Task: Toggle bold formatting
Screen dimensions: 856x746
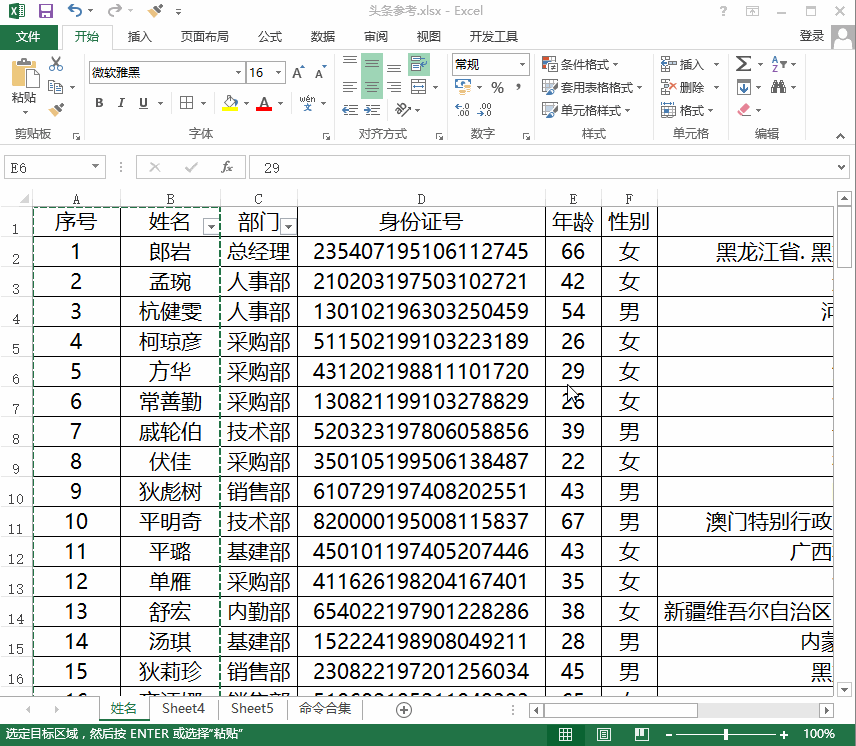Action: 99,103
